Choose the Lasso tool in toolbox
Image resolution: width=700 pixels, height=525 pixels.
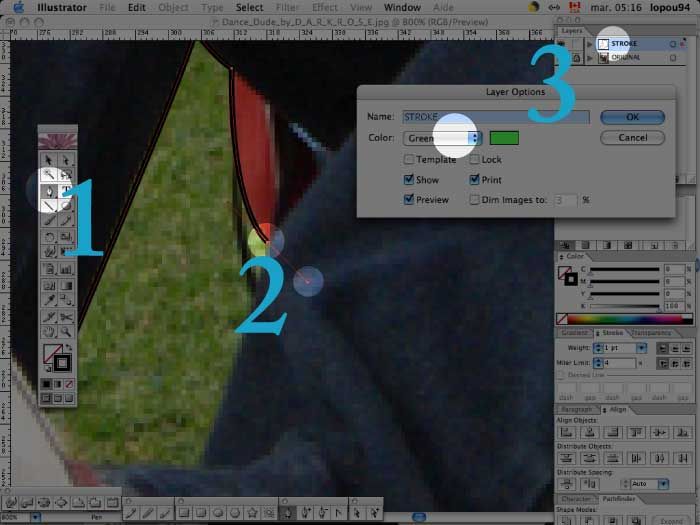click(66, 175)
